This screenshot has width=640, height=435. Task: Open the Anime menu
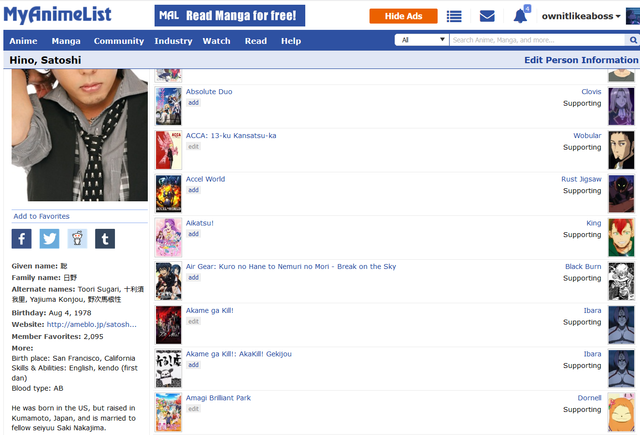click(23, 41)
